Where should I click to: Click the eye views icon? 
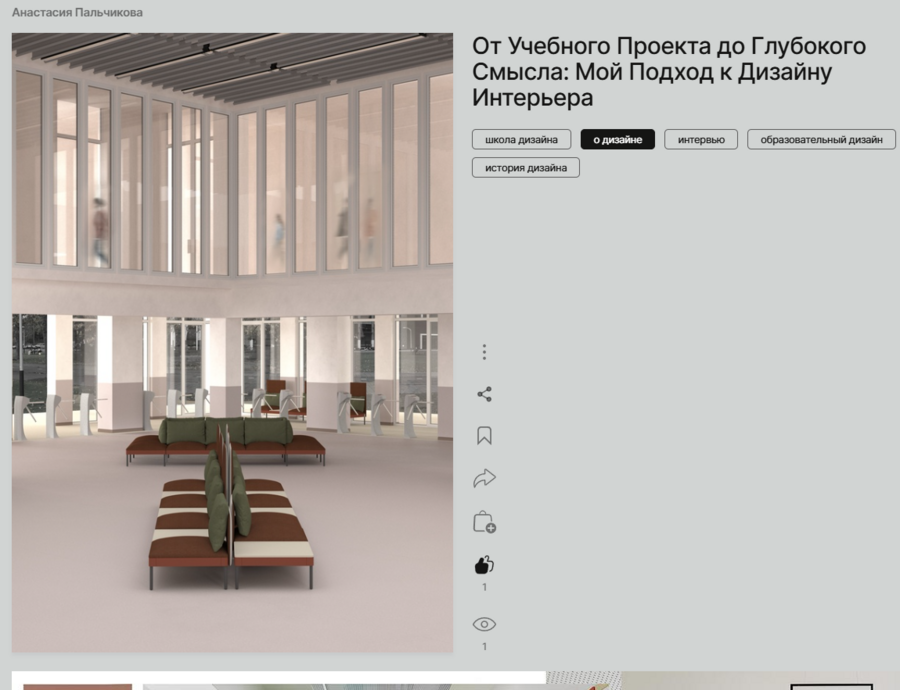[x=484, y=624]
